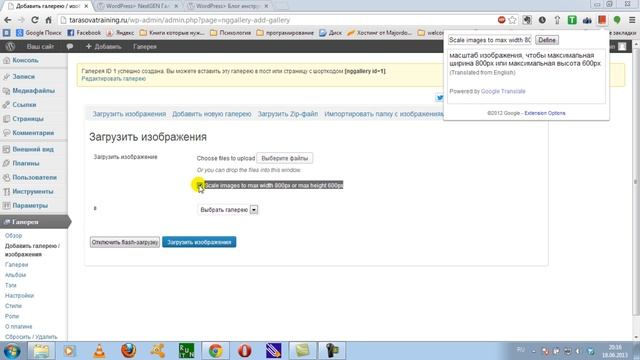
Task: Open Ваш сайт in admin bar
Action: pos(40,47)
